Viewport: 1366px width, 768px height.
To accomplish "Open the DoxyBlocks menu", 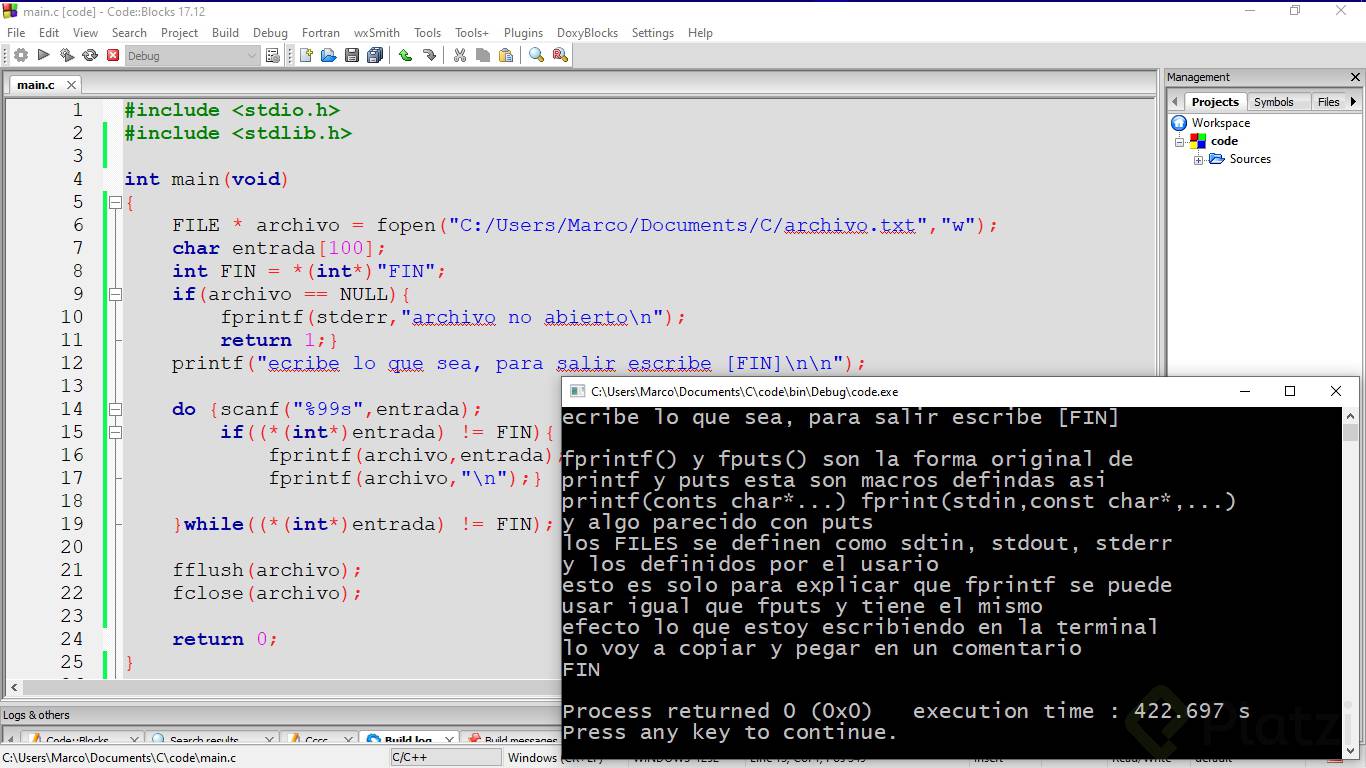I will [587, 33].
